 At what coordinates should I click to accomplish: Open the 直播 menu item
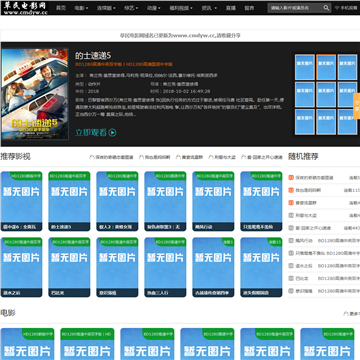231,8
